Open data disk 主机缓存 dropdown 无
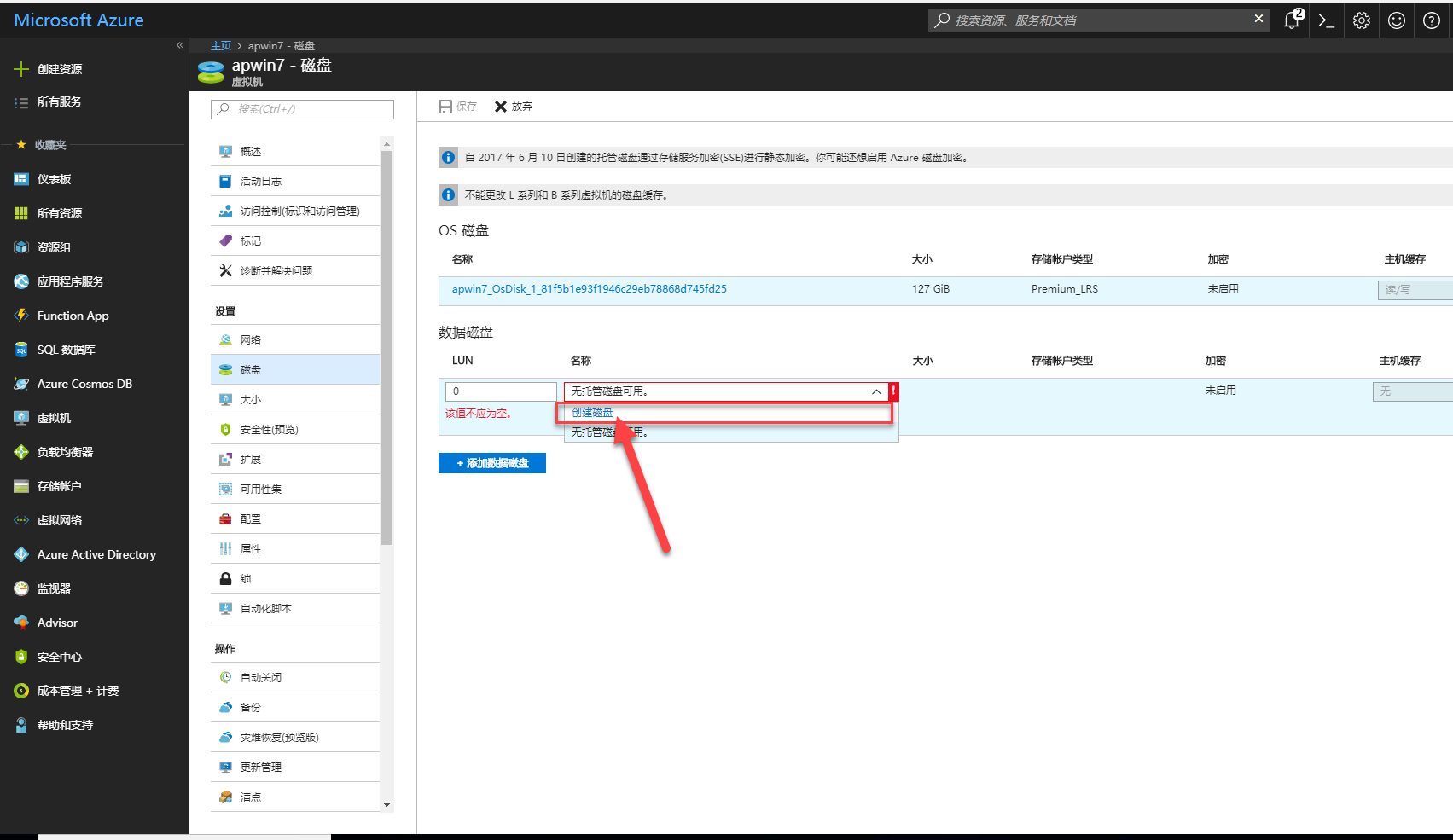Image resolution: width=1453 pixels, height=840 pixels. point(1412,391)
